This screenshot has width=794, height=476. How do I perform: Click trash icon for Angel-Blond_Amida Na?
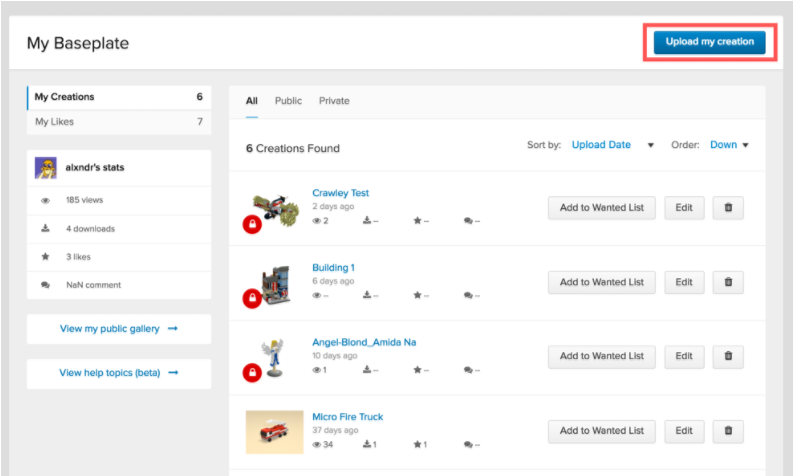tap(728, 356)
